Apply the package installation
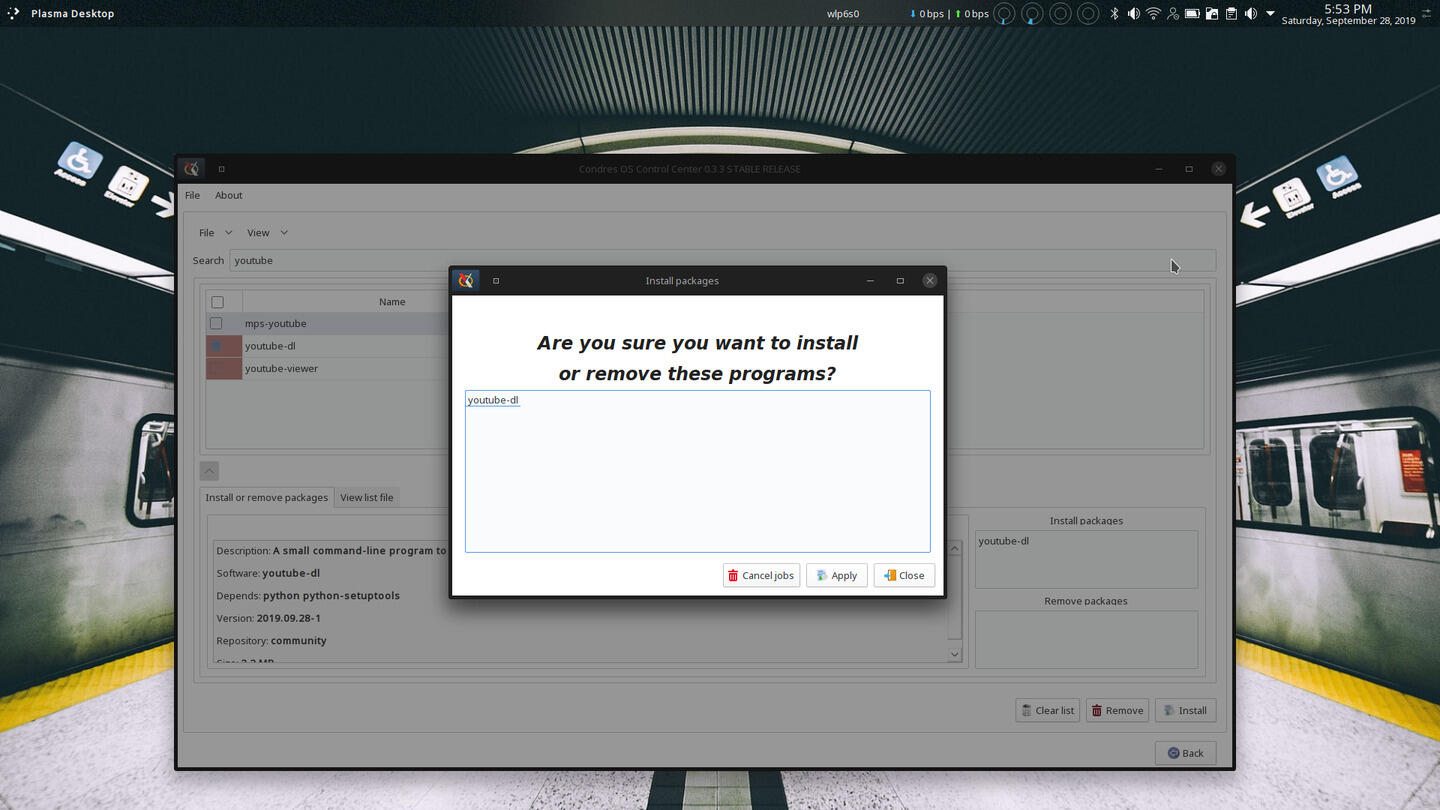This screenshot has height=810, width=1440. point(836,575)
